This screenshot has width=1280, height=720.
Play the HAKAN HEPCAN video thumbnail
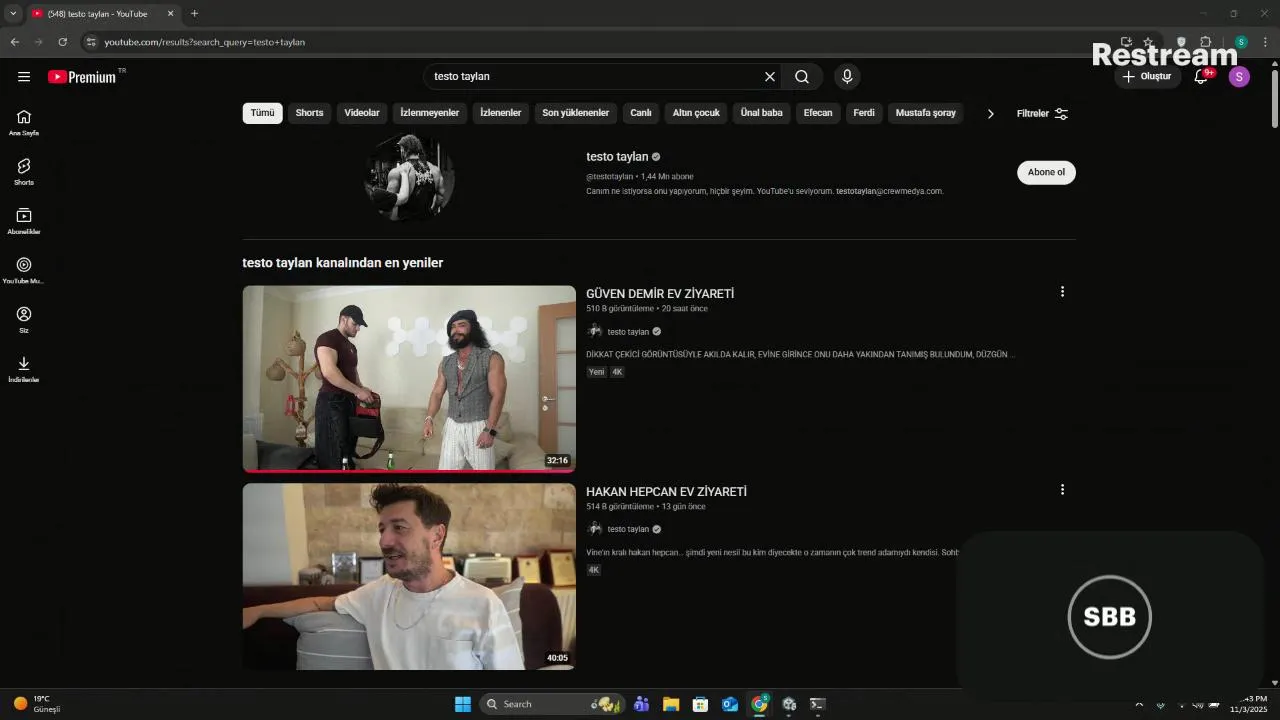coord(409,577)
